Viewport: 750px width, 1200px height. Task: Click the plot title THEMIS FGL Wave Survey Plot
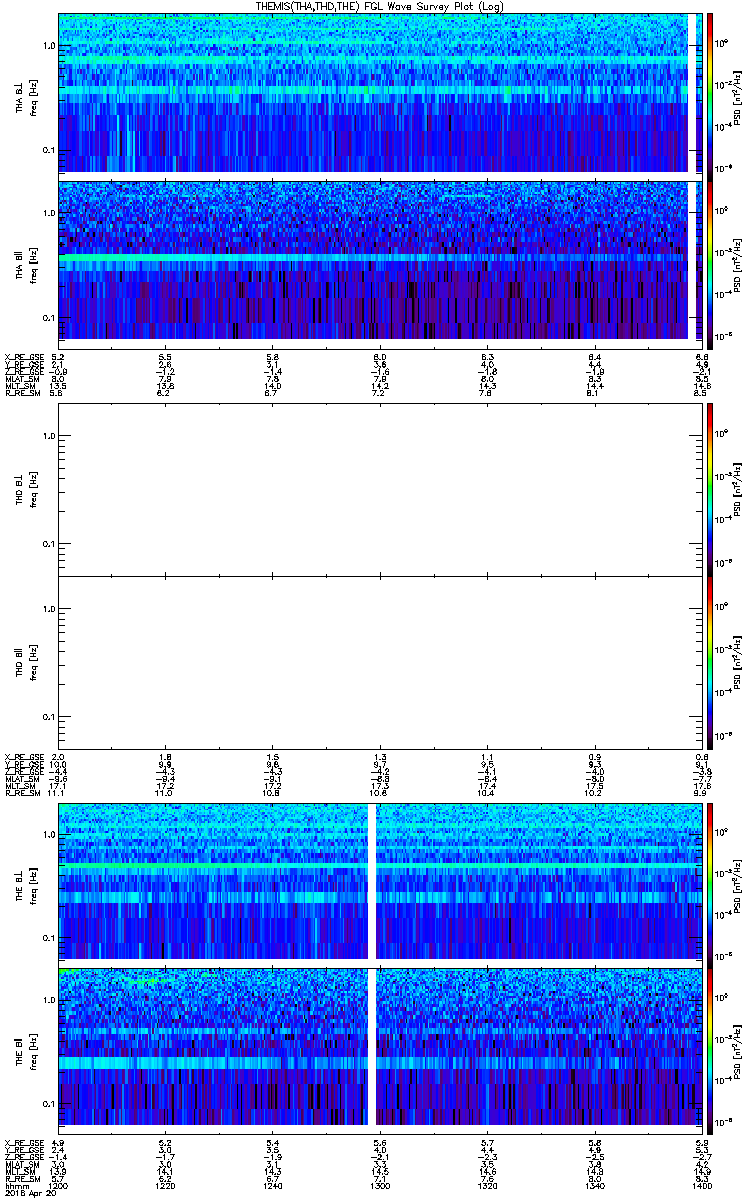382,6
